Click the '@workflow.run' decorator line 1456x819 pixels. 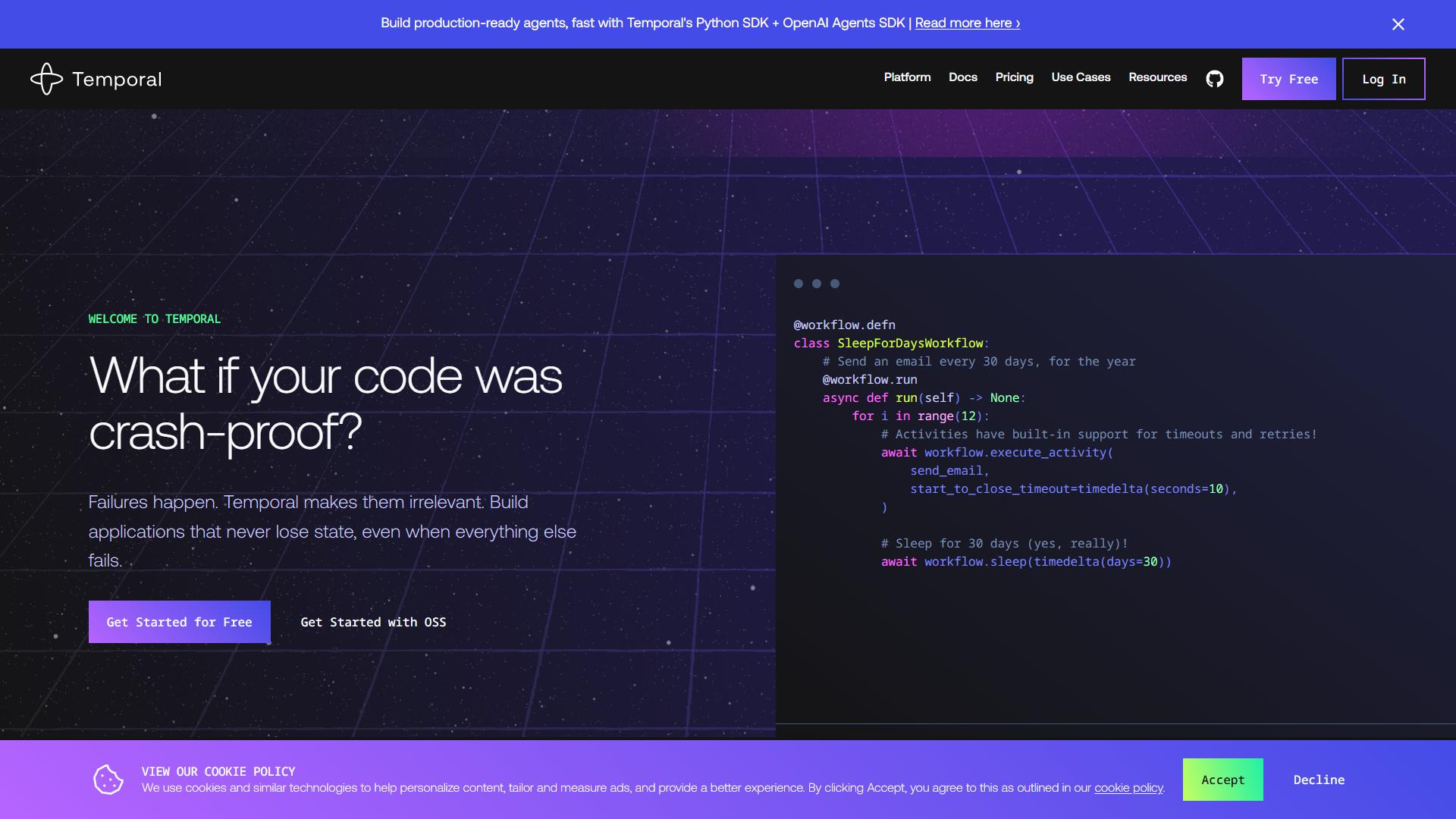pos(870,380)
